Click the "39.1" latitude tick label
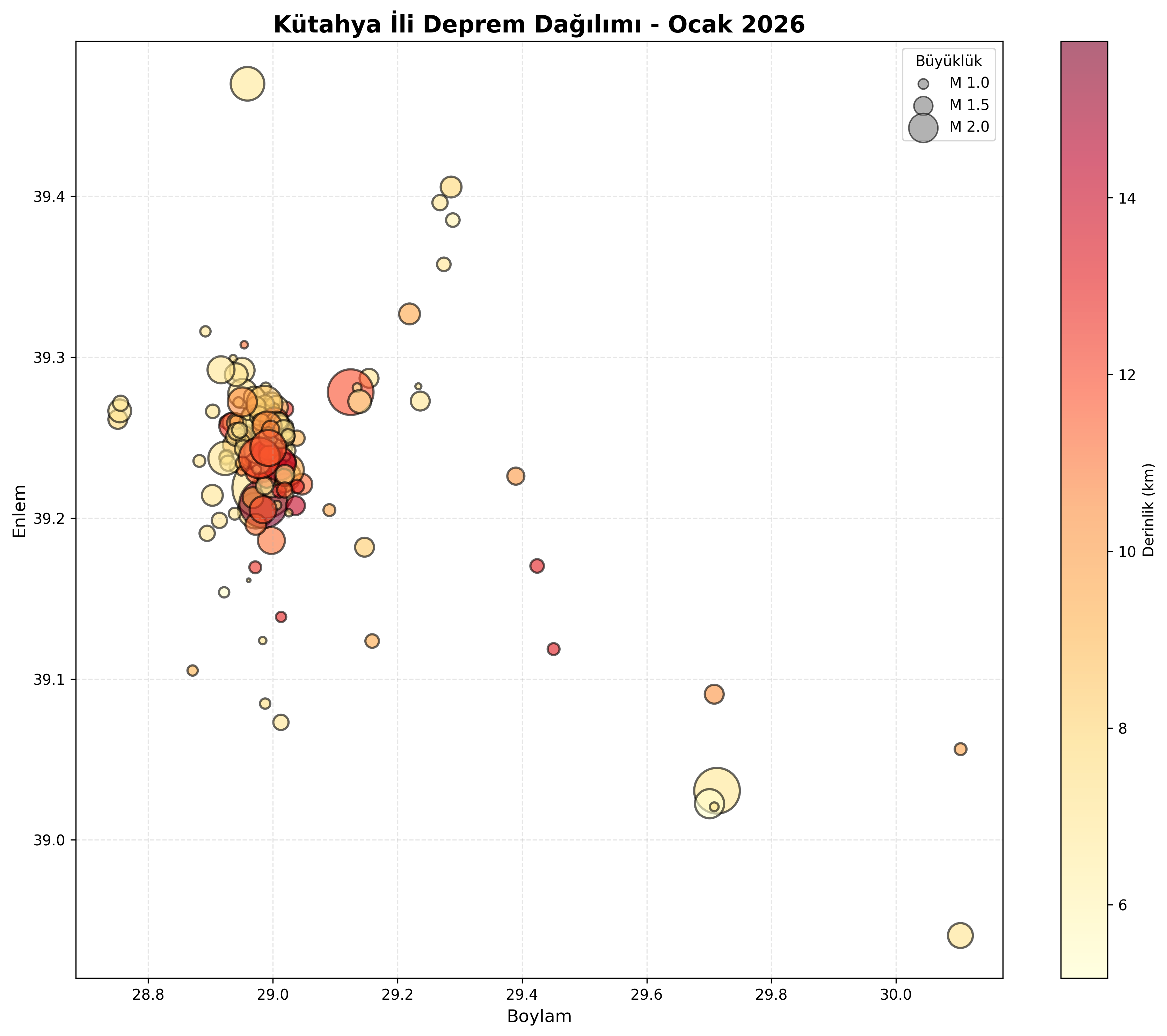 (x=50, y=679)
